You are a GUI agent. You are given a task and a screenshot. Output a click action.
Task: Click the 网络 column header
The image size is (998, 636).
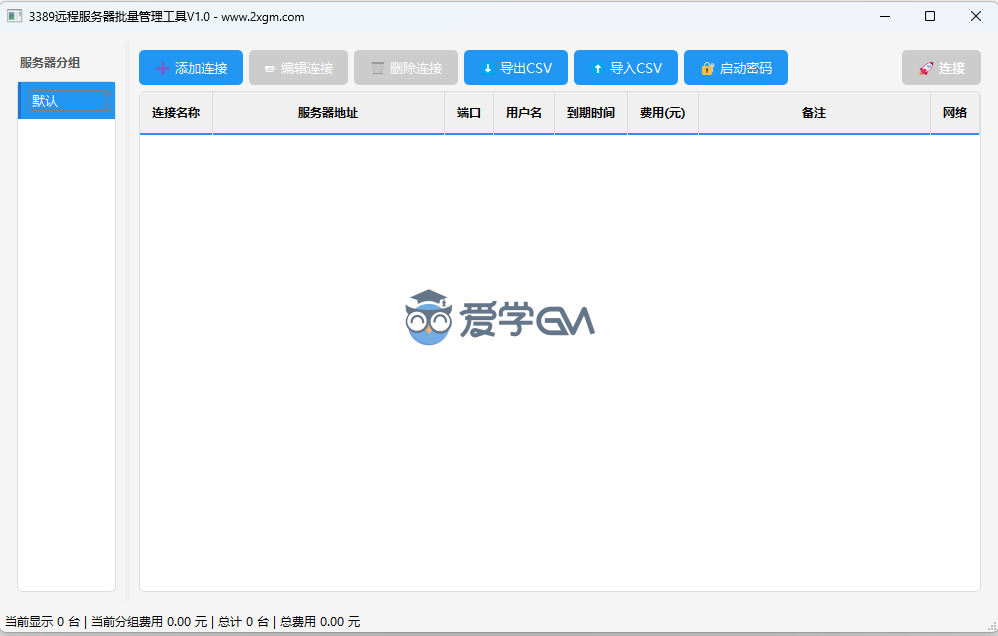955,113
